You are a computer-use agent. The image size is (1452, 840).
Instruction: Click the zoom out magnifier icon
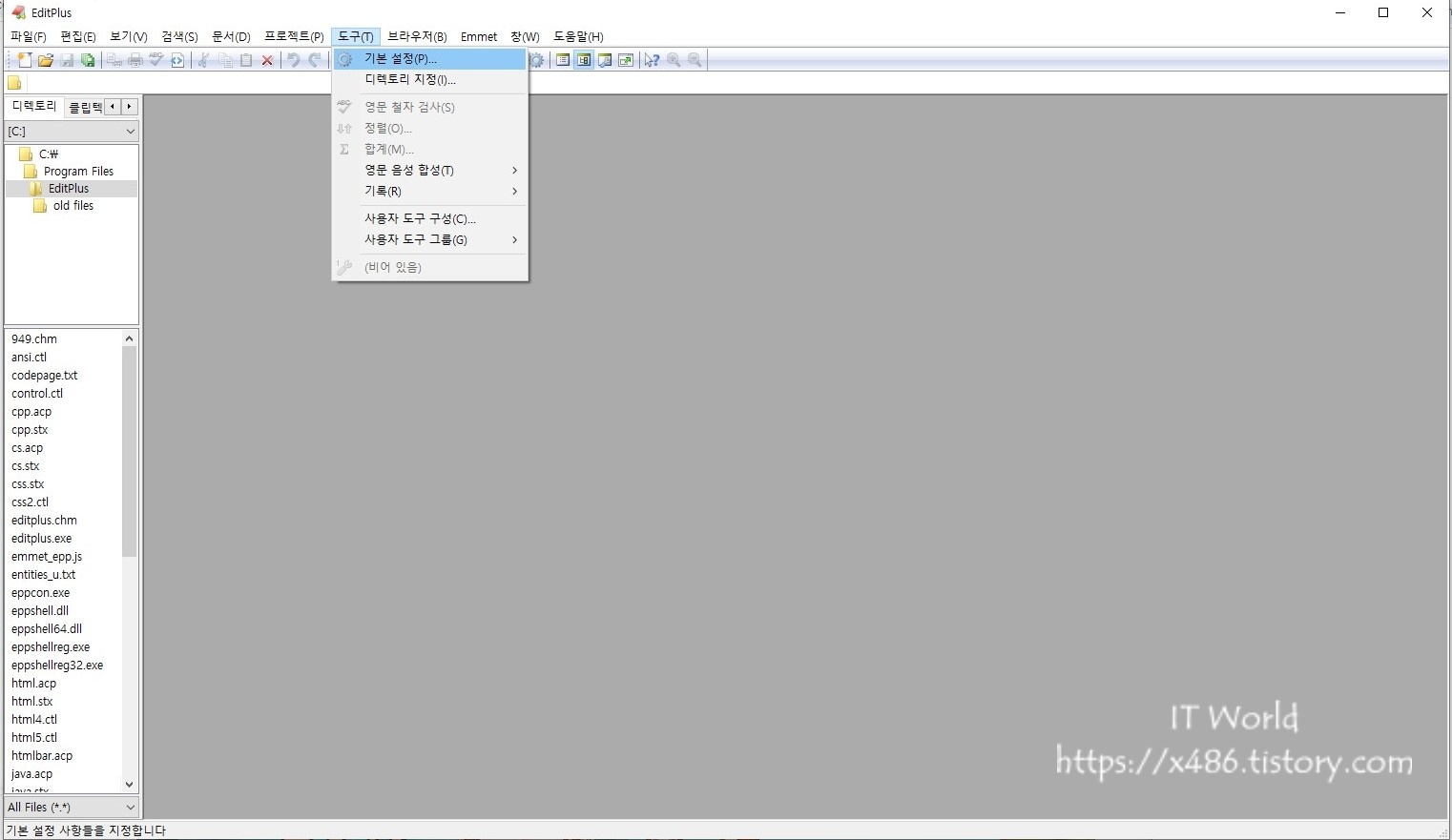click(695, 60)
